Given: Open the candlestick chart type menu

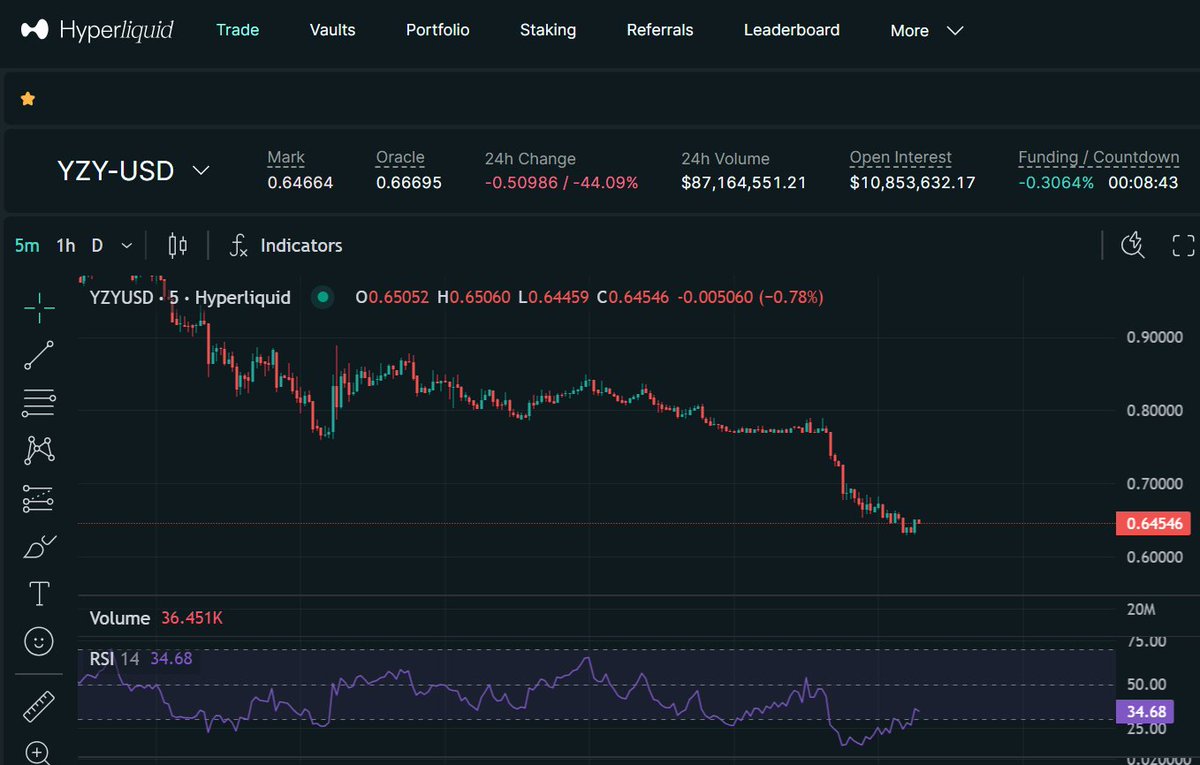Looking at the screenshot, I should click(178, 245).
